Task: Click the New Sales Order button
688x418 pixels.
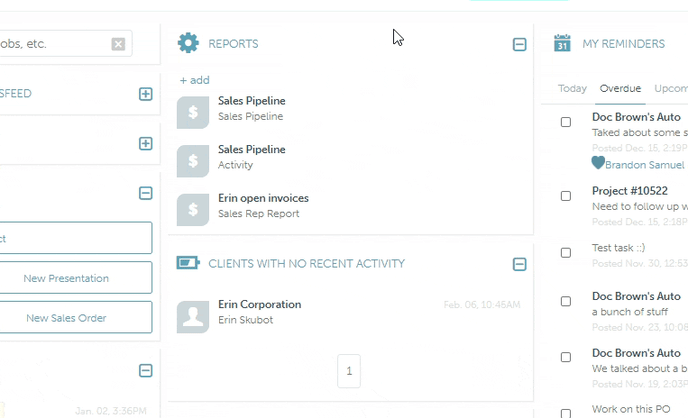Action: coord(75,318)
